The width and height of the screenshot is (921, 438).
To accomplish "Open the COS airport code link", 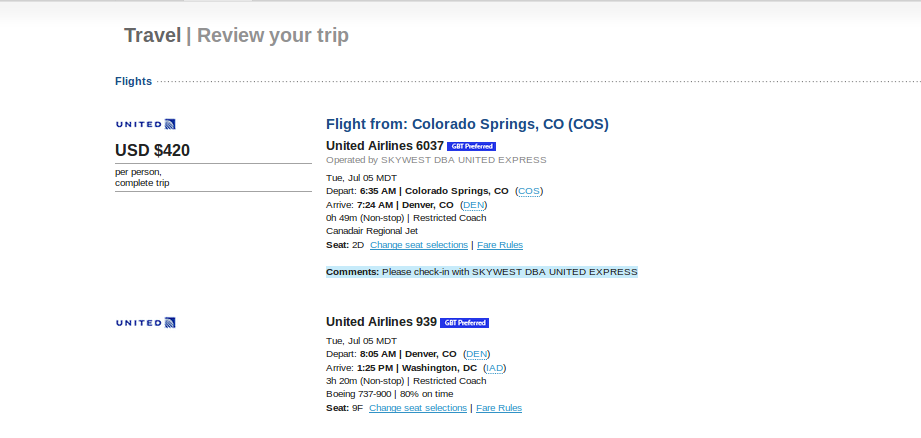I will [529, 191].
